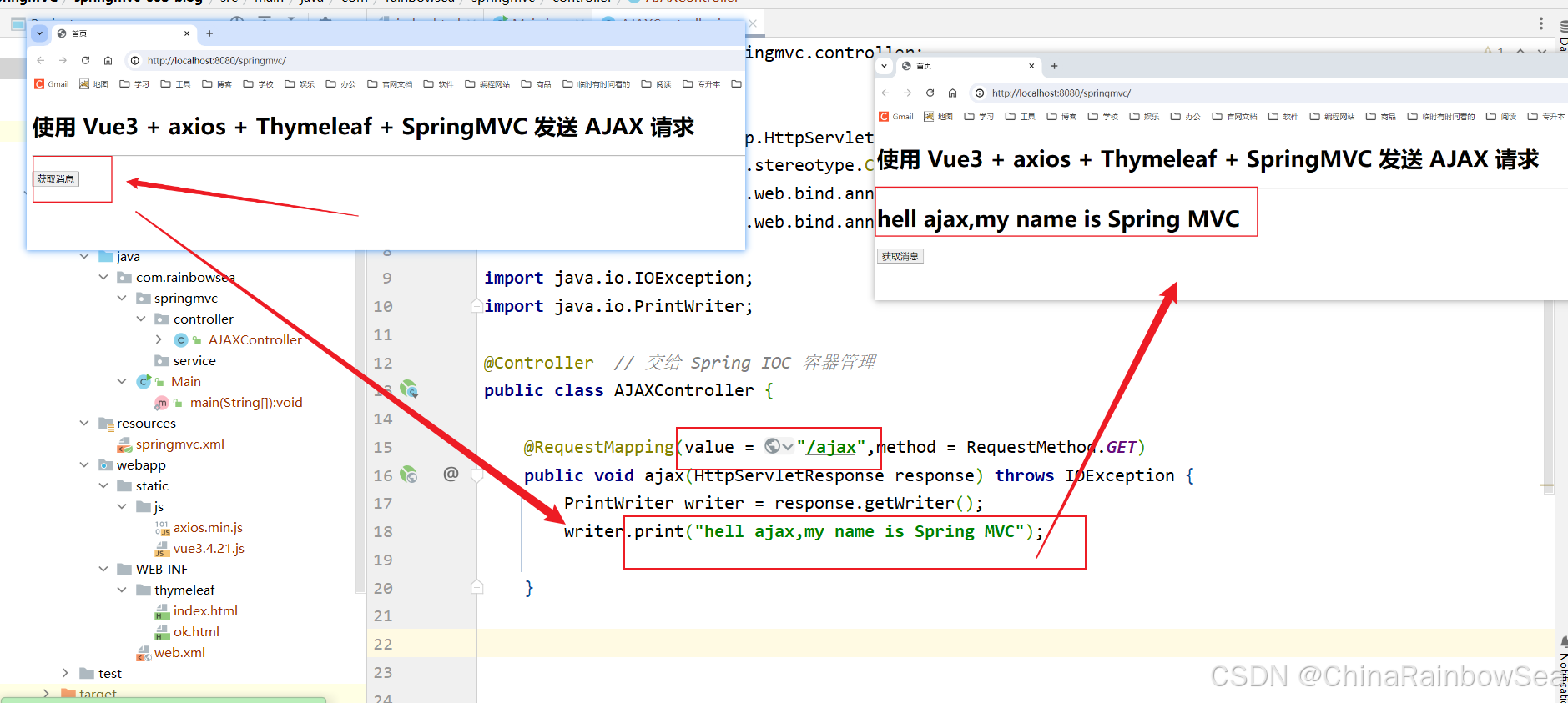The height and width of the screenshot is (703, 1568).
Task: Fold the import block at line 10
Action: coord(476,305)
